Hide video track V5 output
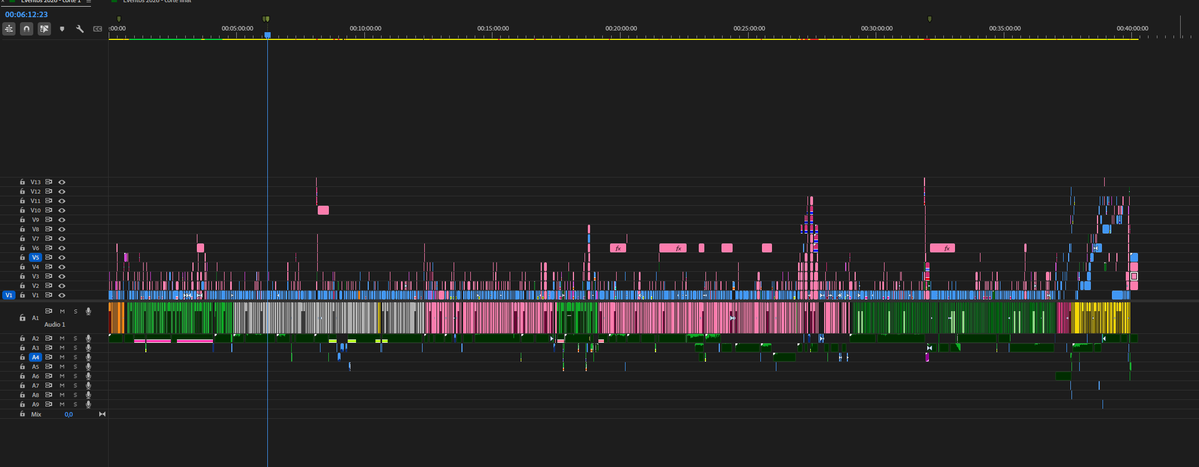Image resolution: width=1199 pixels, height=467 pixels. tap(62, 258)
